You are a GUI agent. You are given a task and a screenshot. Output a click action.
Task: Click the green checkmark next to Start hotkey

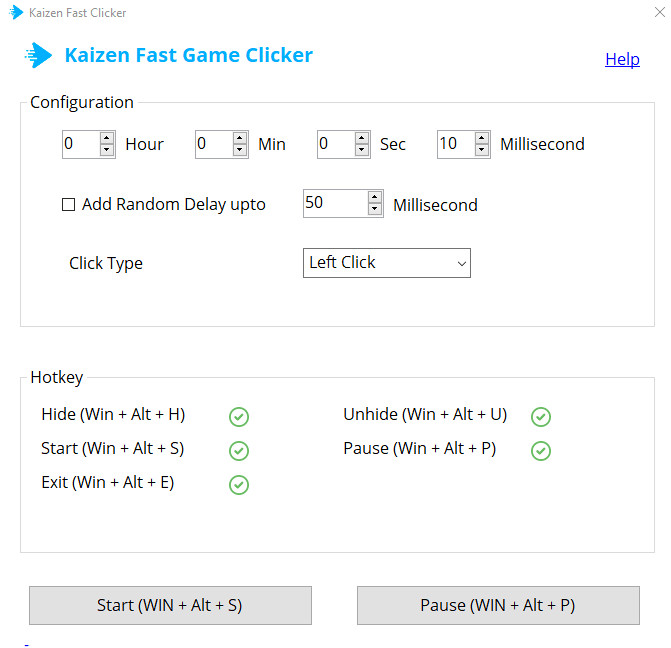click(239, 451)
